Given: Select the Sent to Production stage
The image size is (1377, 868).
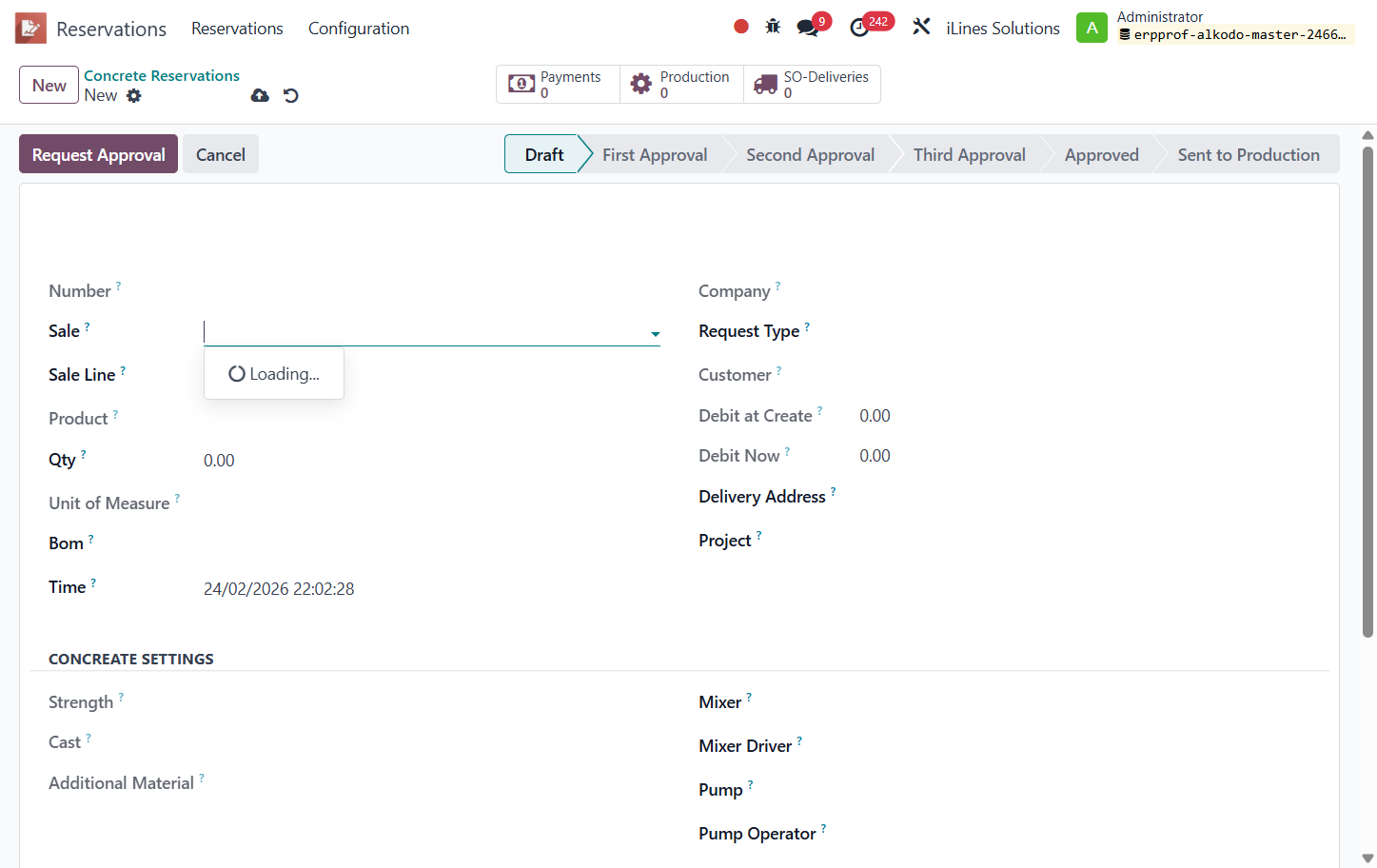Looking at the screenshot, I should 1249,154.
